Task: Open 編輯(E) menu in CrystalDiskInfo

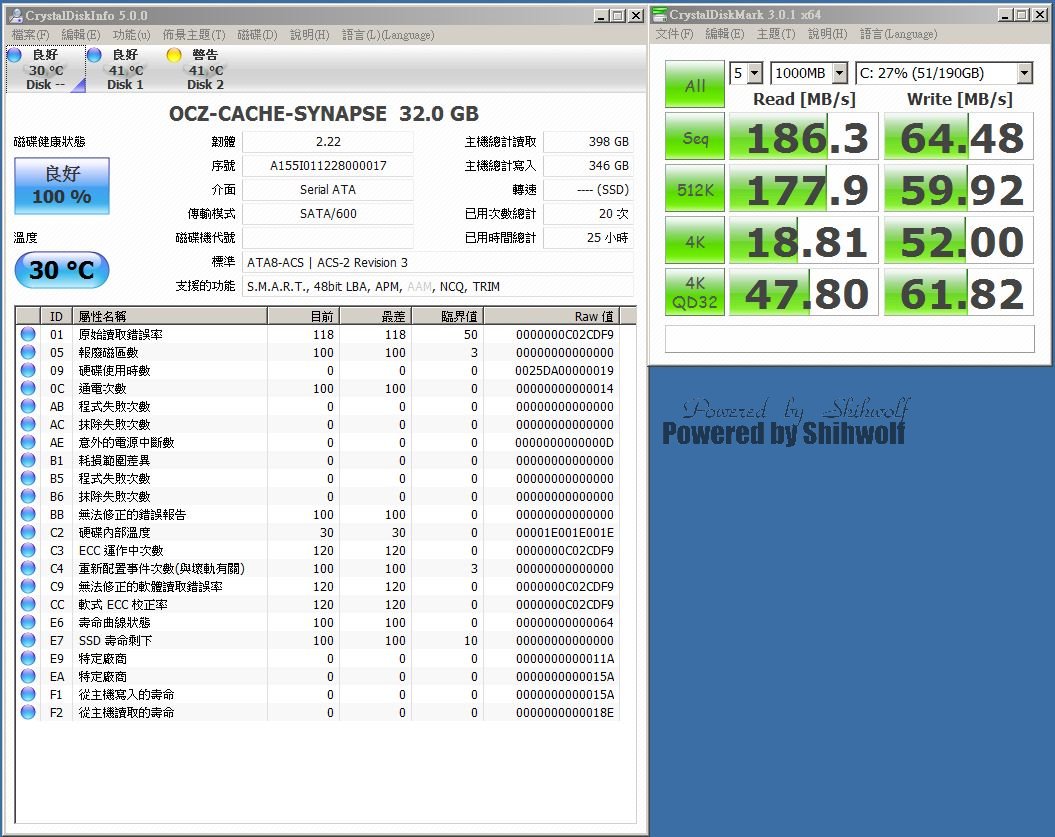Action: pos(81,34)
